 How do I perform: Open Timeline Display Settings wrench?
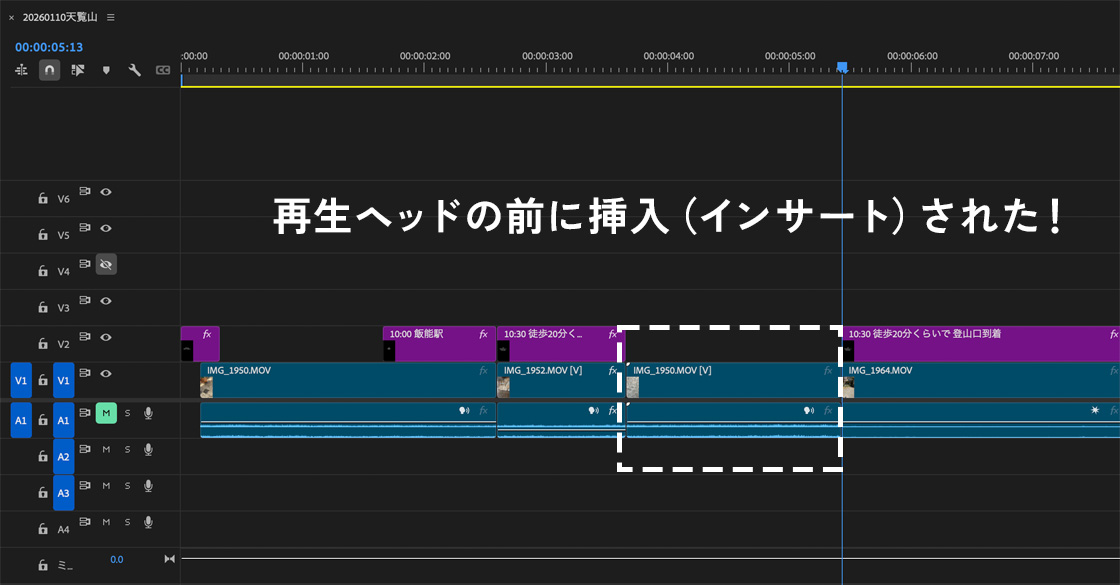(134, 70)
